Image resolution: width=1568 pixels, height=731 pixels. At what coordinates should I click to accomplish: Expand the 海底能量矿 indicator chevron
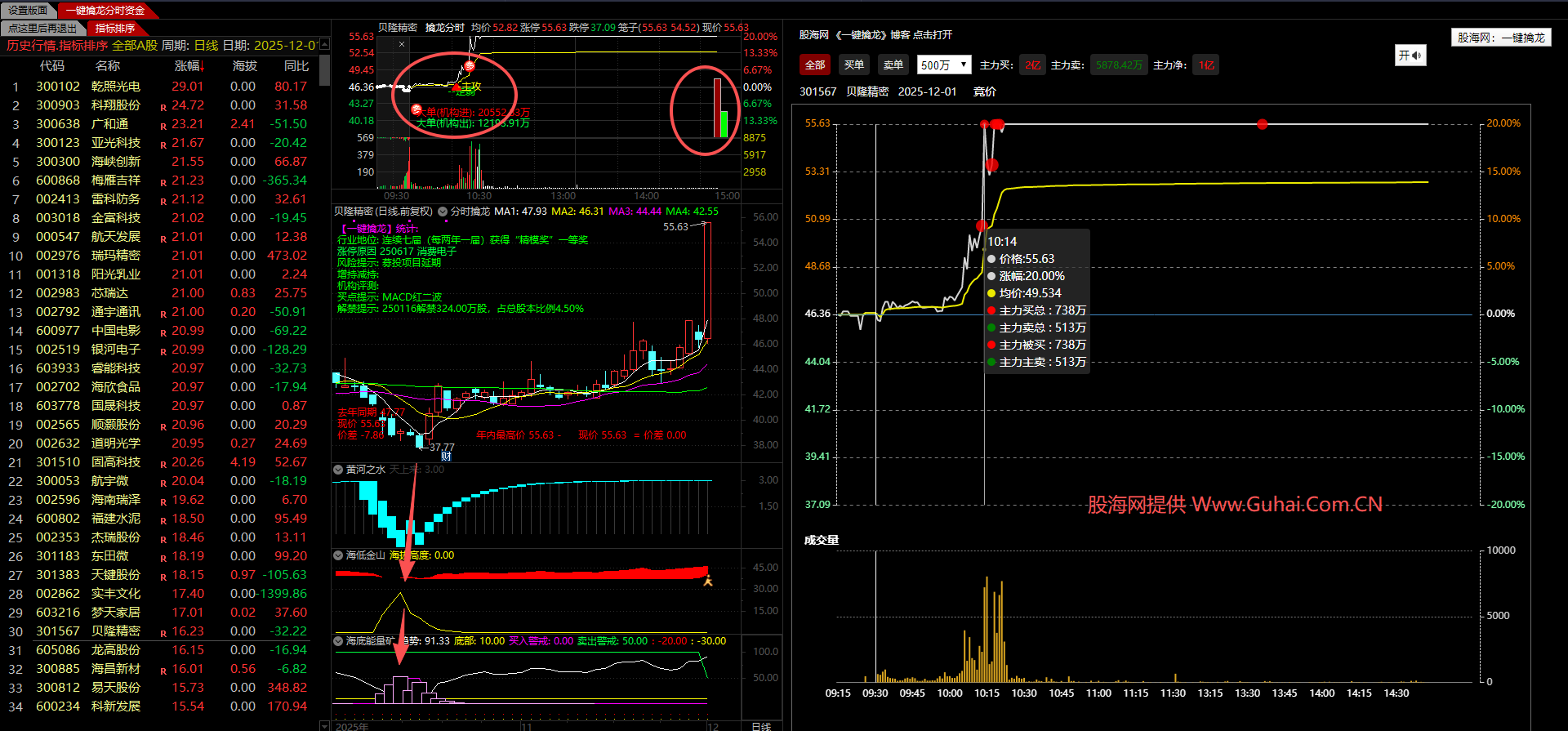338,641
